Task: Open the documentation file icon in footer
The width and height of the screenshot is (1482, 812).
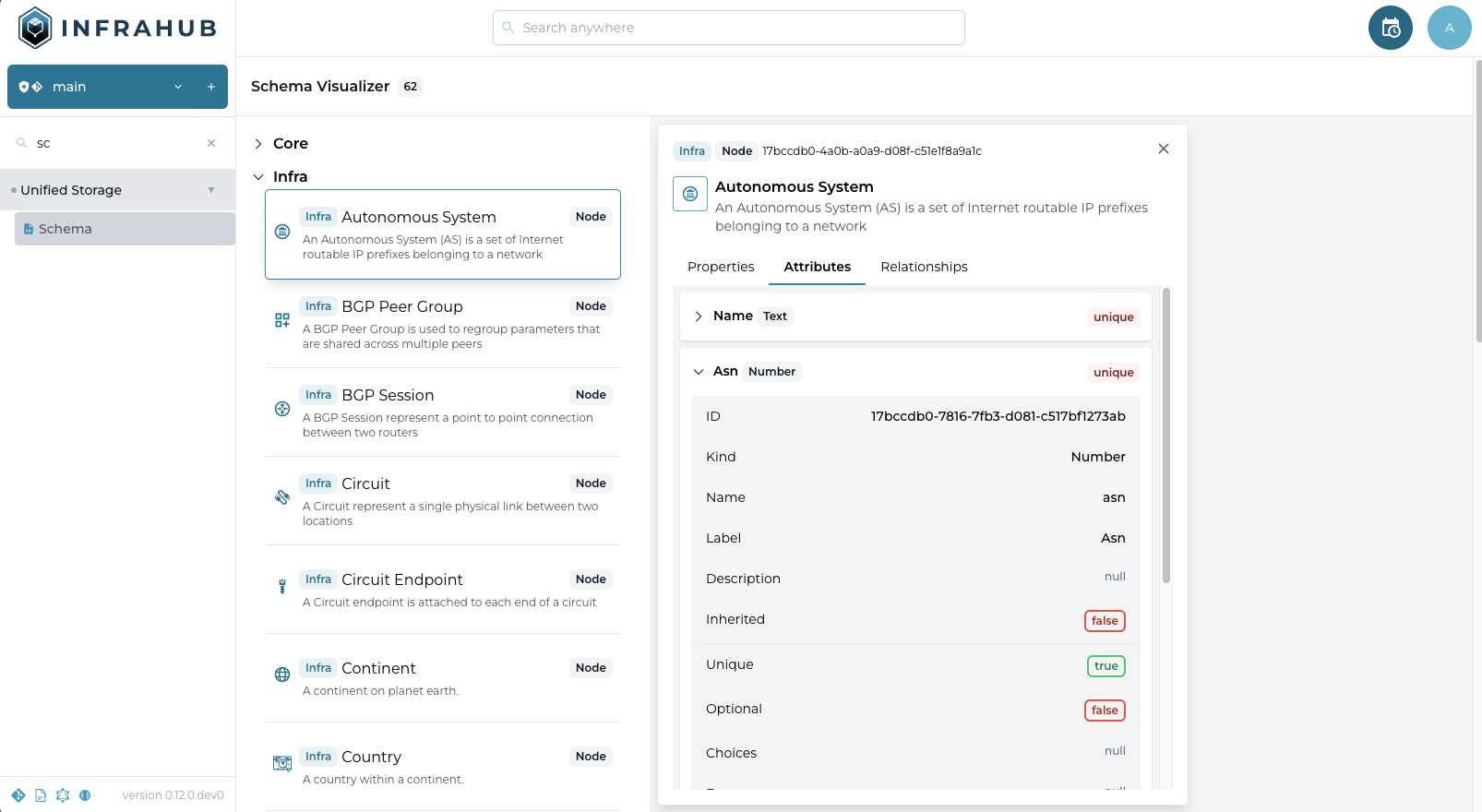Action: point(41,795)
